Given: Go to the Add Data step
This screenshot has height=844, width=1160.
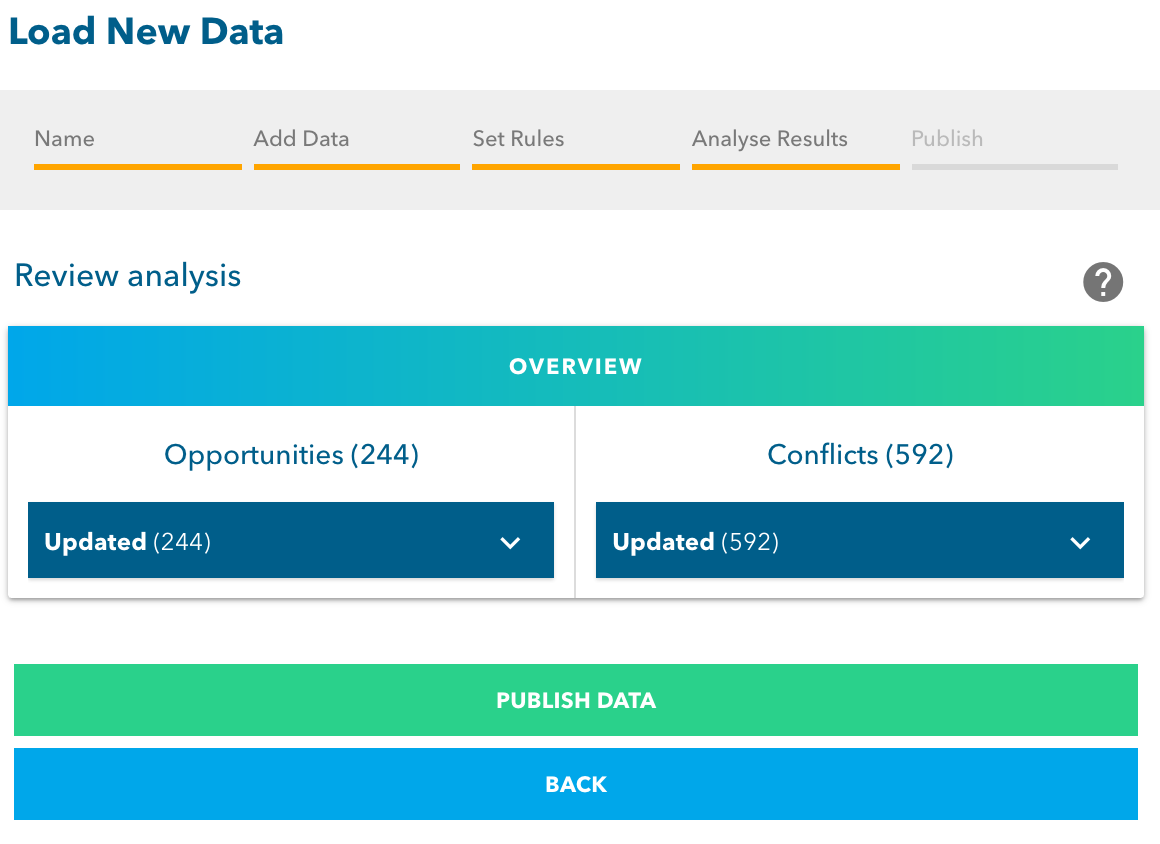Looking at the screenshot, I should [357, 147].
